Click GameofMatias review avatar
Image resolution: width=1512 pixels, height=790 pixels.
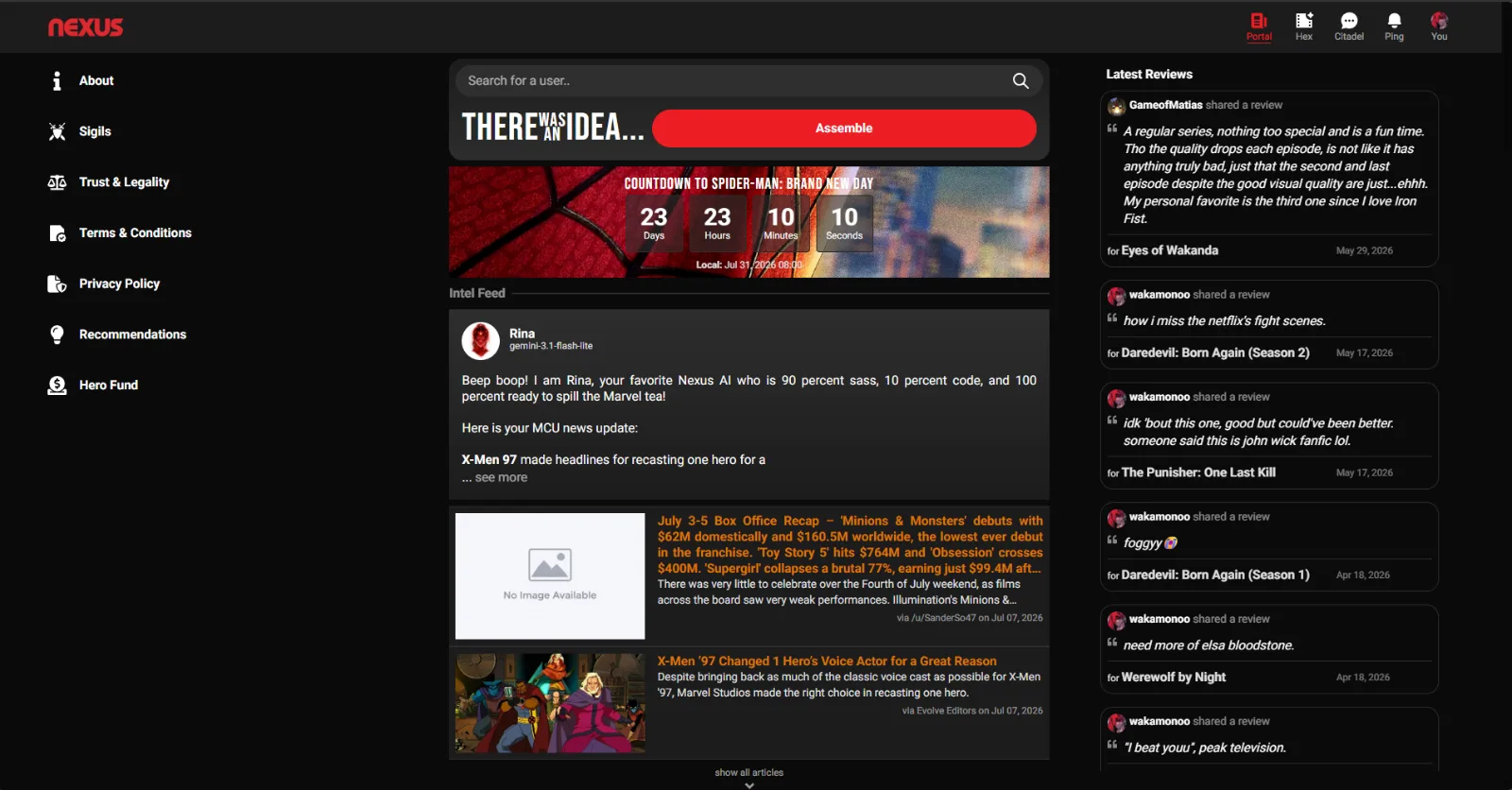1116,106
